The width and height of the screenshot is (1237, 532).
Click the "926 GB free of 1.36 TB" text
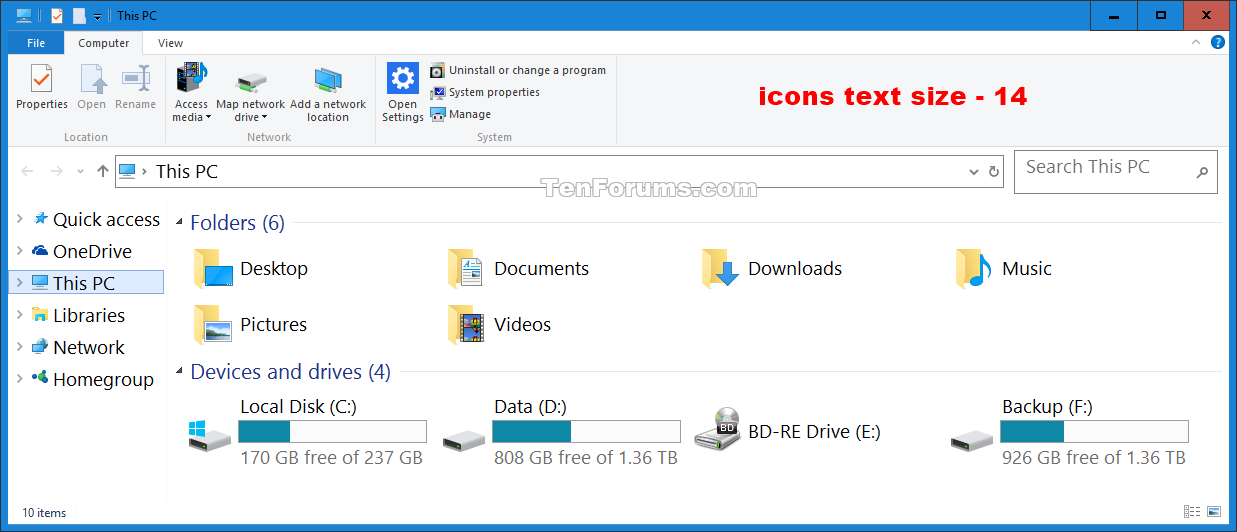coord(1094,458)
